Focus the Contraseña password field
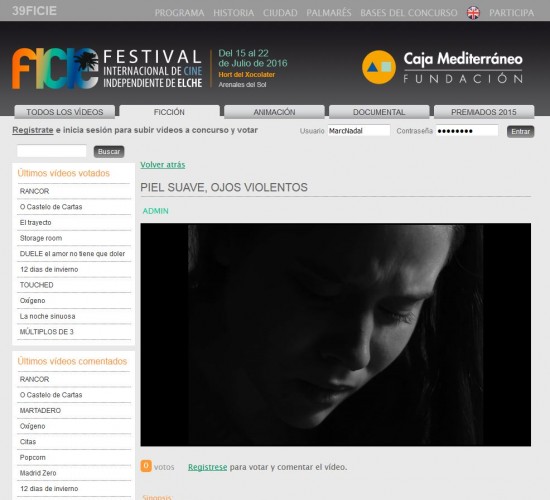Viewport: 550px width, 500px height. tap(467, 131)
